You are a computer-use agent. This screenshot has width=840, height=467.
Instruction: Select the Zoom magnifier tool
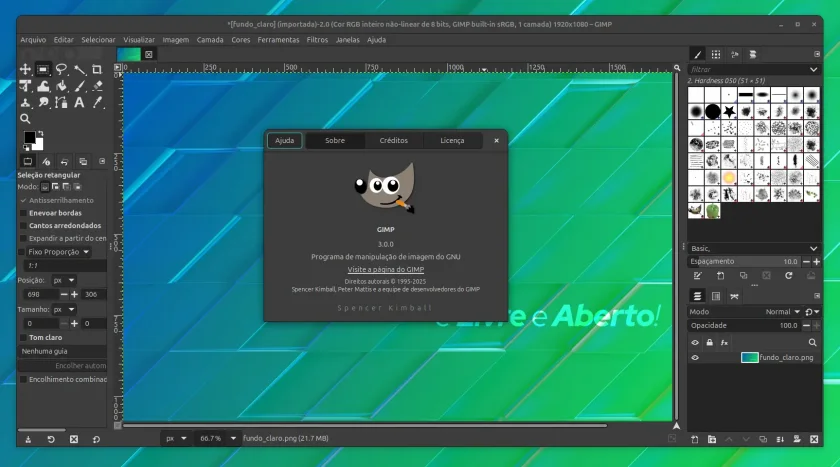tap(25, 119)
